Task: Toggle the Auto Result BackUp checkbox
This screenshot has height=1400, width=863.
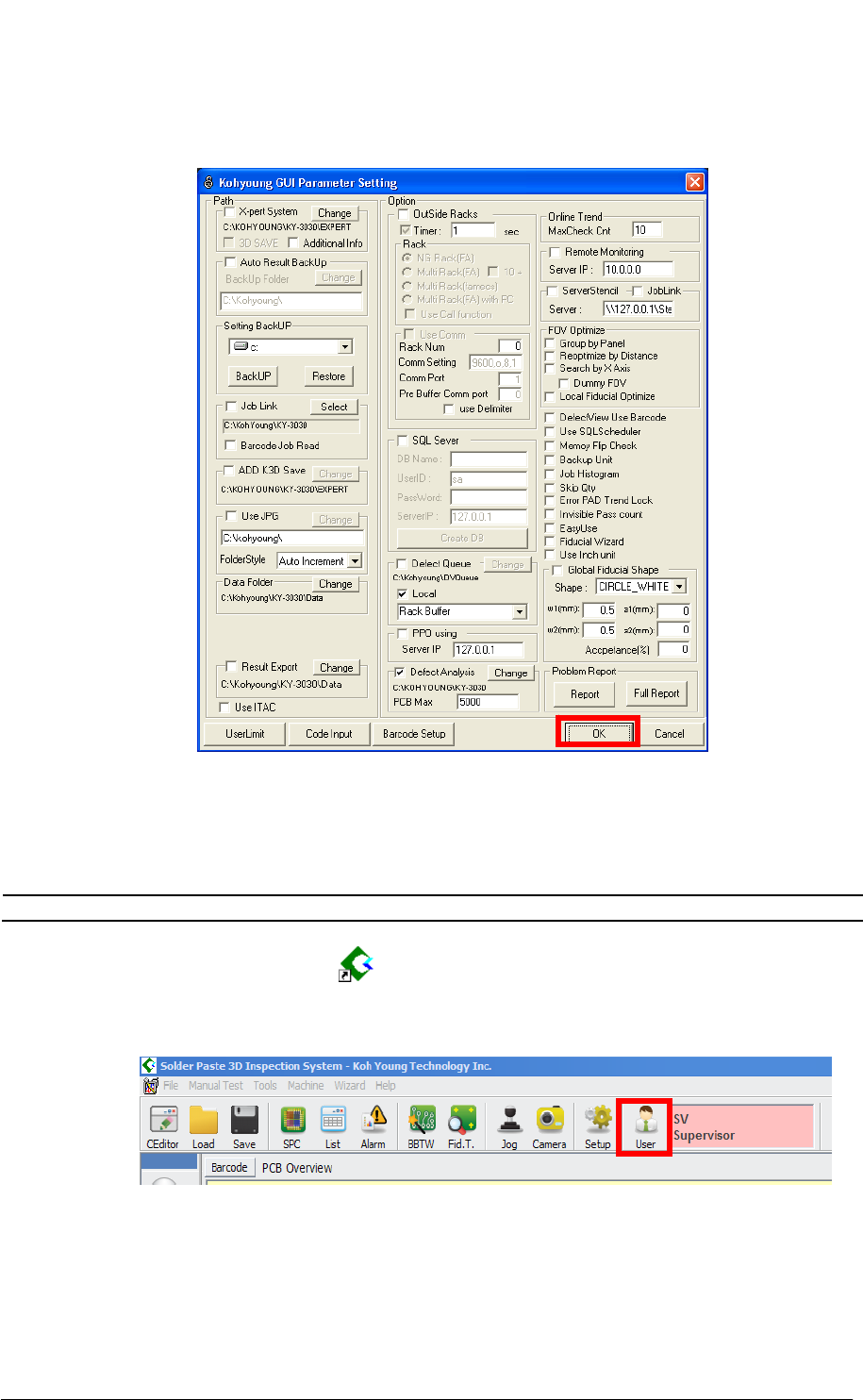Action: coord(230,262)
